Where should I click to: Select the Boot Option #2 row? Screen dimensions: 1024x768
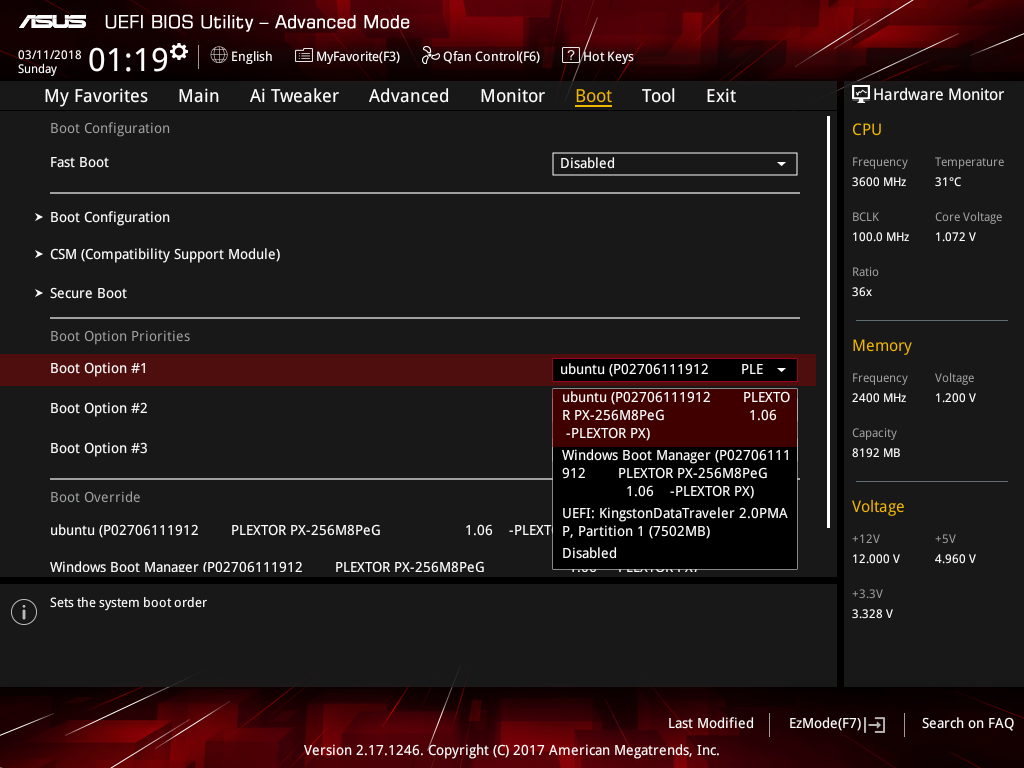pyautogui.click(x=99, y=408)
